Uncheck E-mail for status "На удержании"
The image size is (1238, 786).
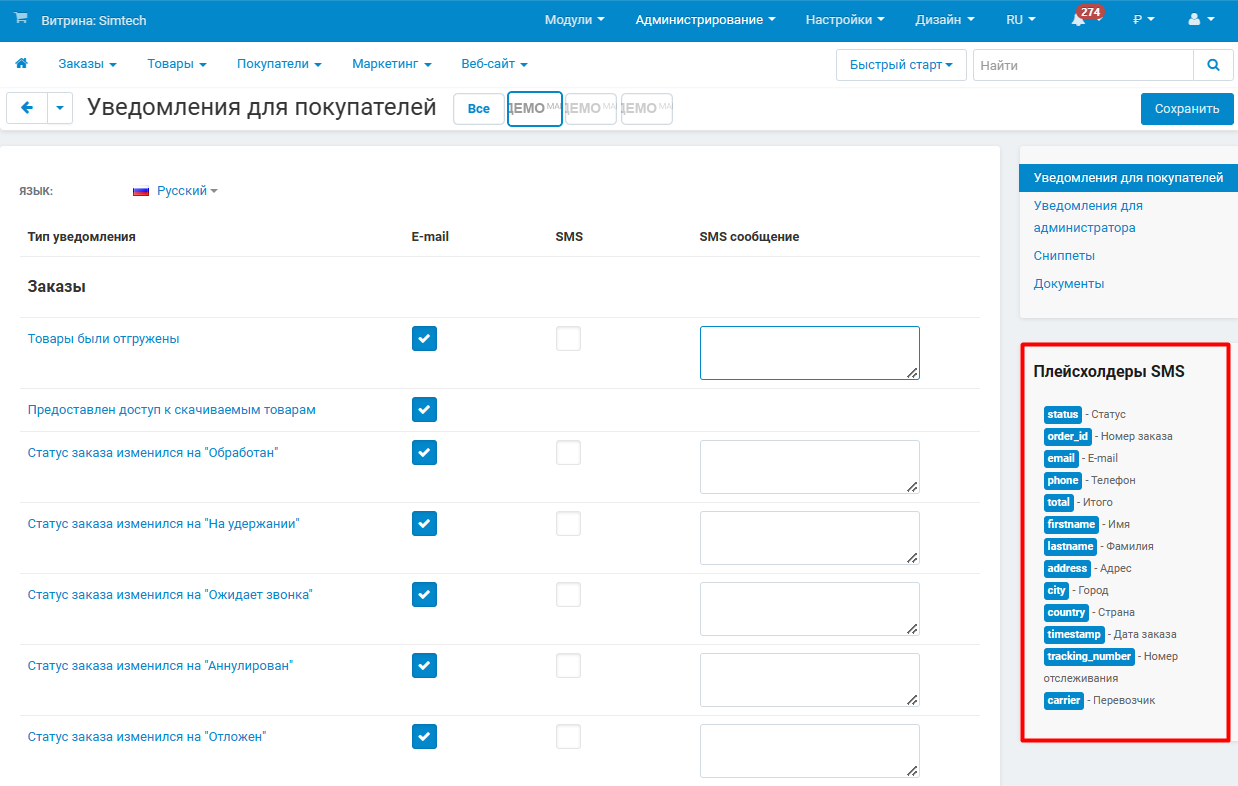tap(424, 524)
